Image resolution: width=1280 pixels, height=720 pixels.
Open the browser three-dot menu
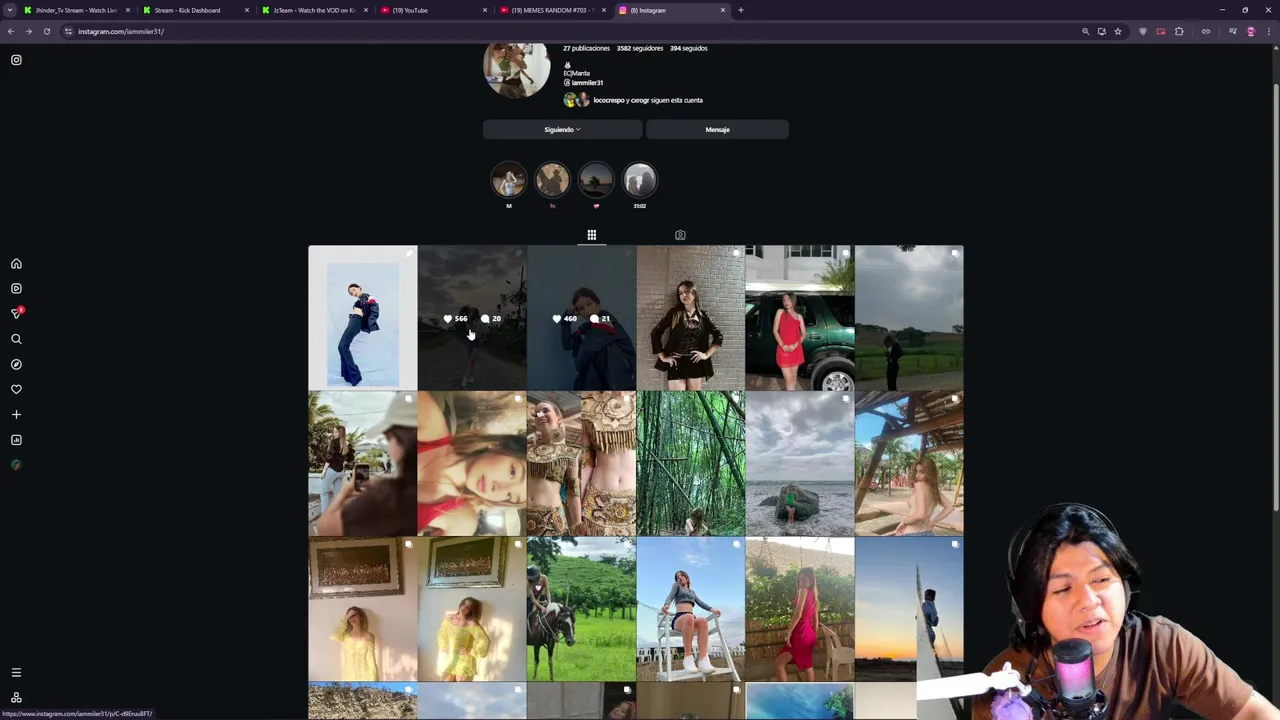pyautogui.click(x=1268, y=31)
